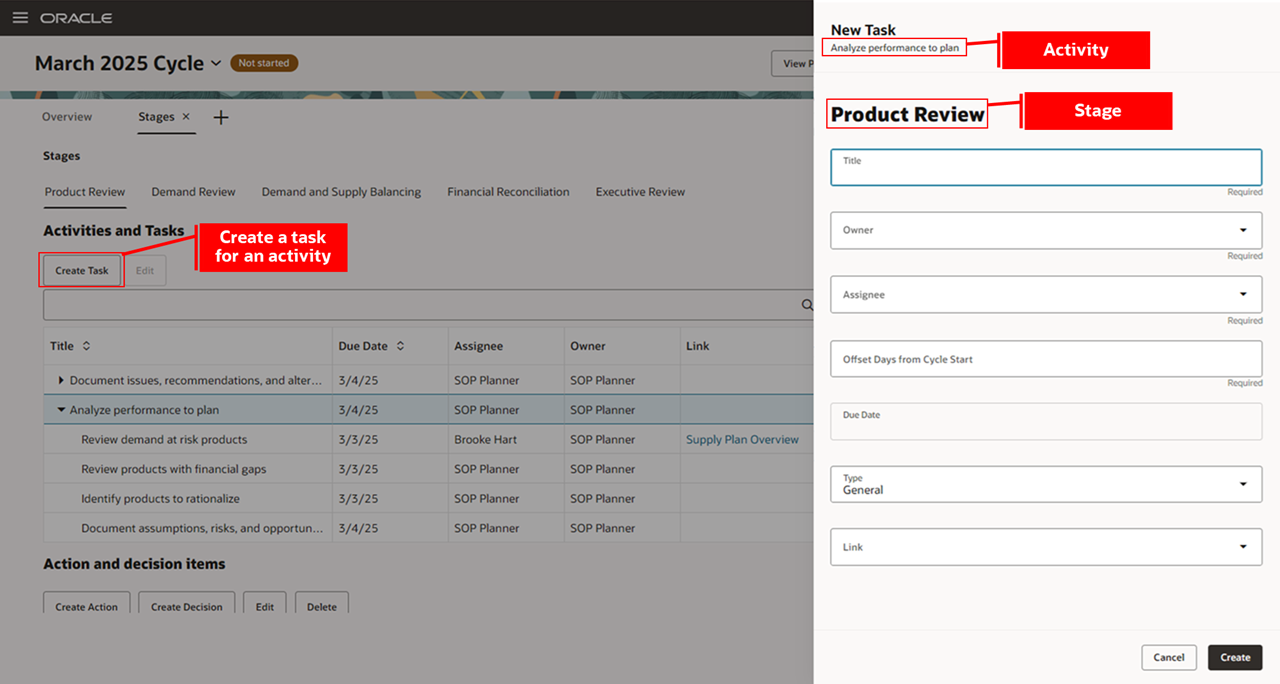This screenshot has height=684, width=1280.
Task: Cancel the New Task panel
Action: [x=1169, y=657]
